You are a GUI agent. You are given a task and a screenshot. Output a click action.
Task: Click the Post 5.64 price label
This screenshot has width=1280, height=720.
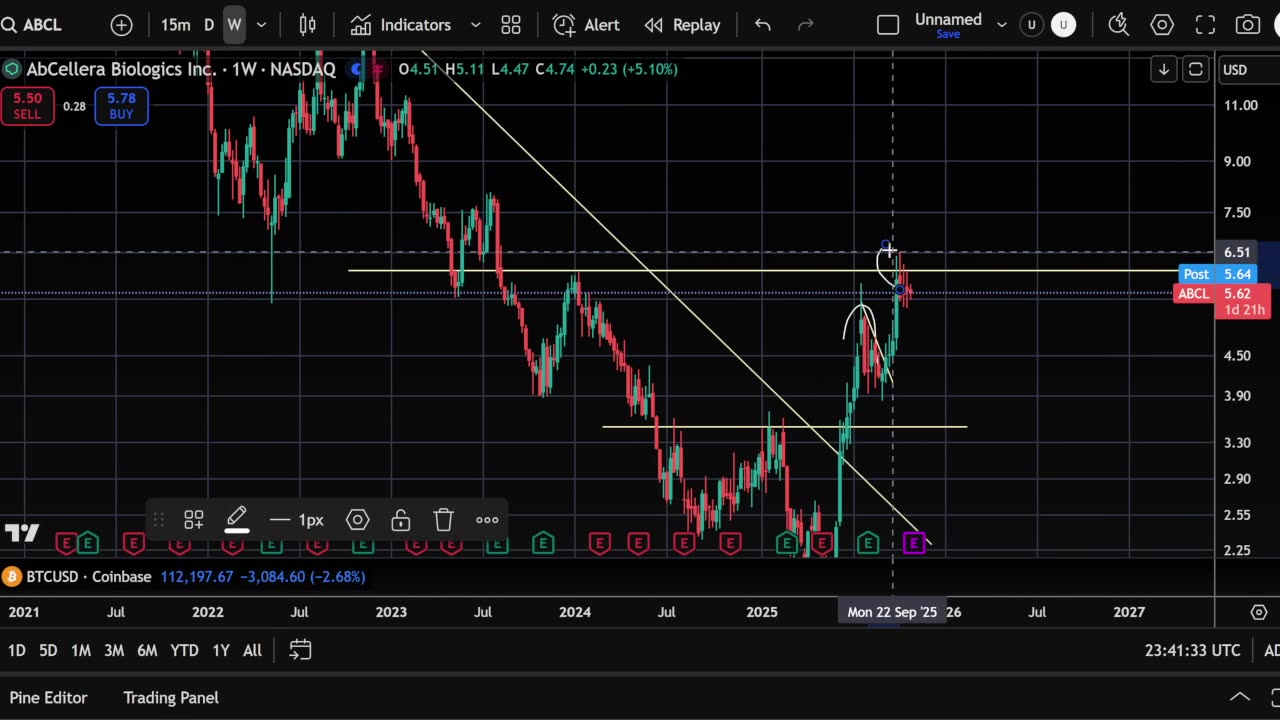pos(1216,274)
